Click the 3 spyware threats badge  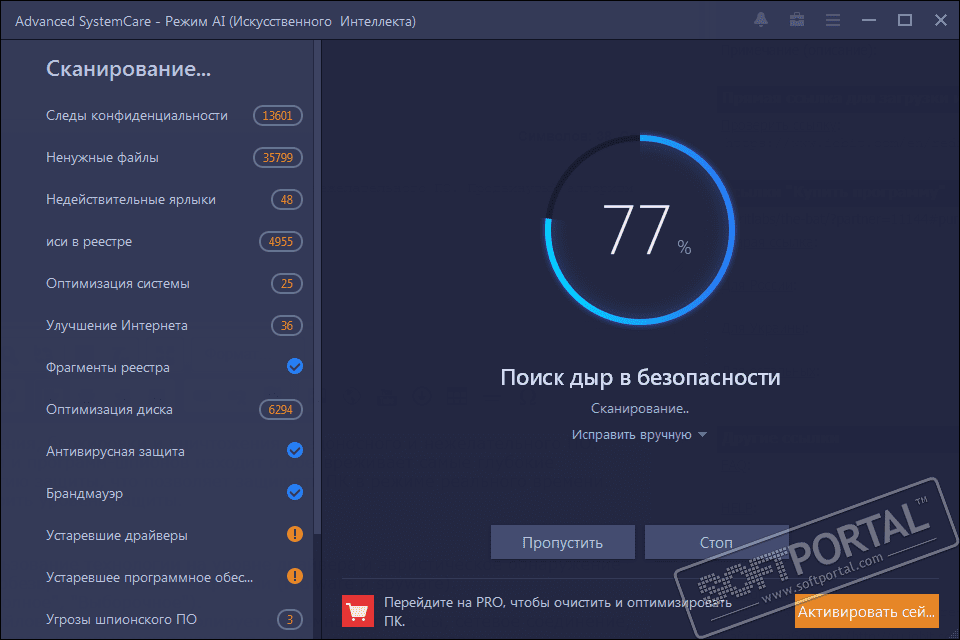pyautogui.click(x=290, y=619)
